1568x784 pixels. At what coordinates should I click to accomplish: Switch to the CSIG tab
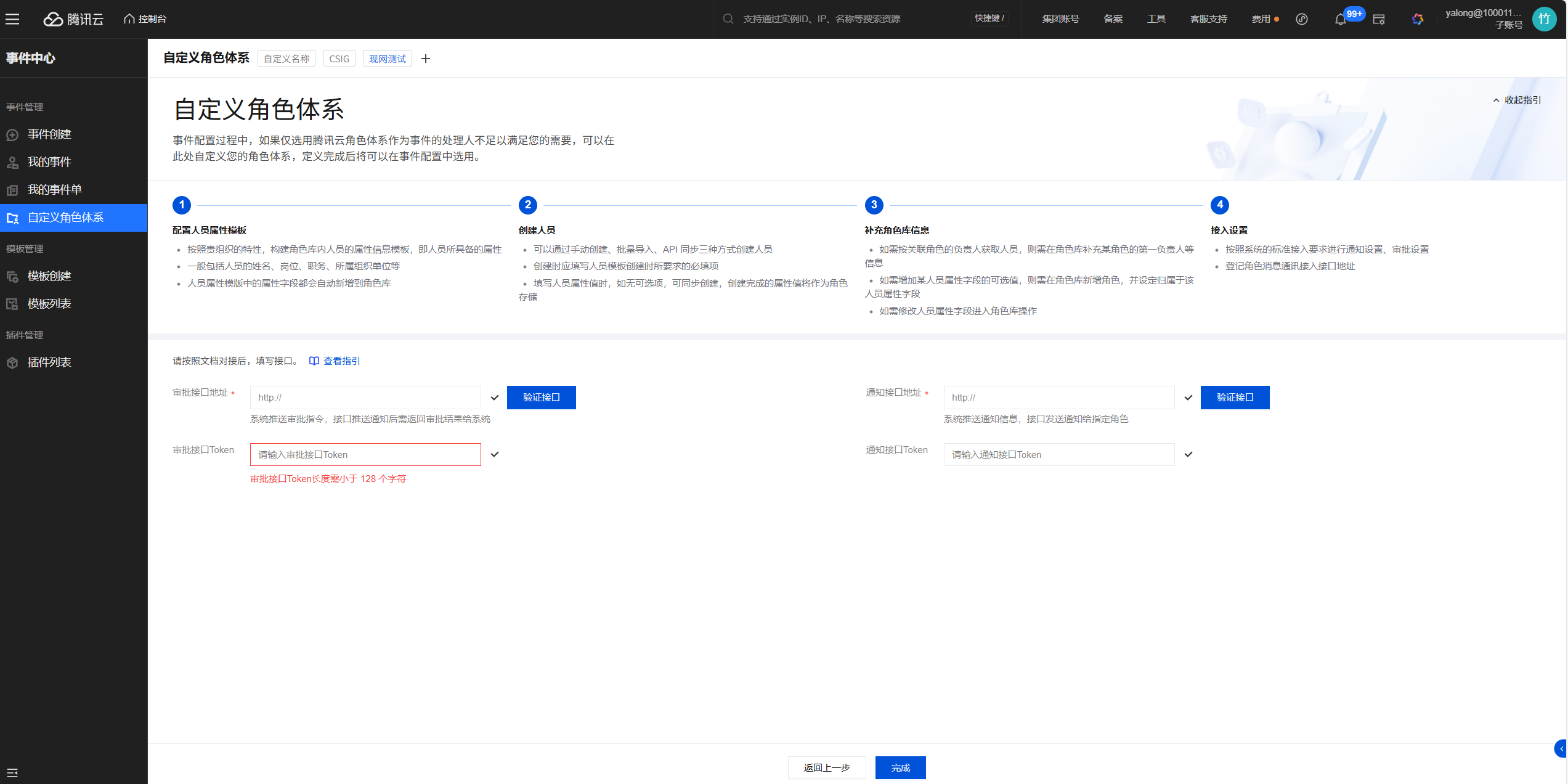[339, 59]
